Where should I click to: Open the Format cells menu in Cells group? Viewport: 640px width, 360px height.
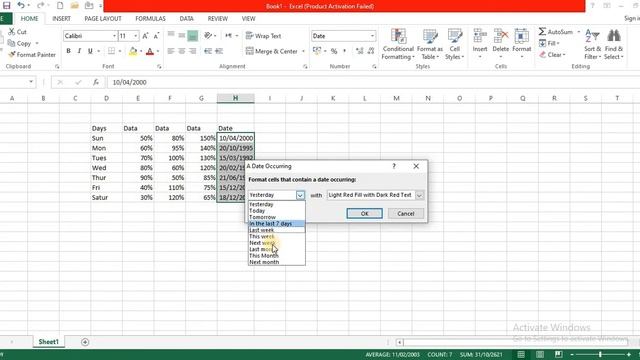(x=522, y=43)
